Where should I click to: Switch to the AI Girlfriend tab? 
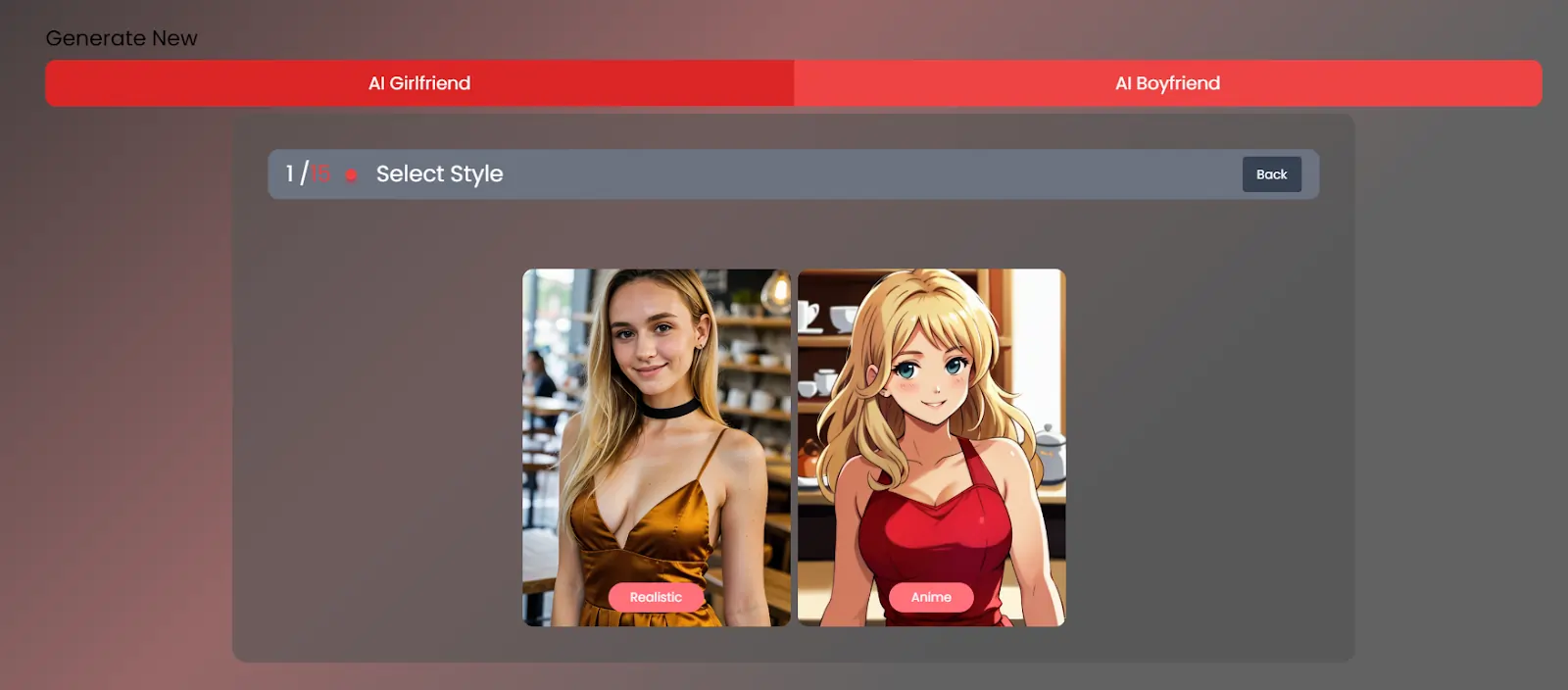point(419,83)
